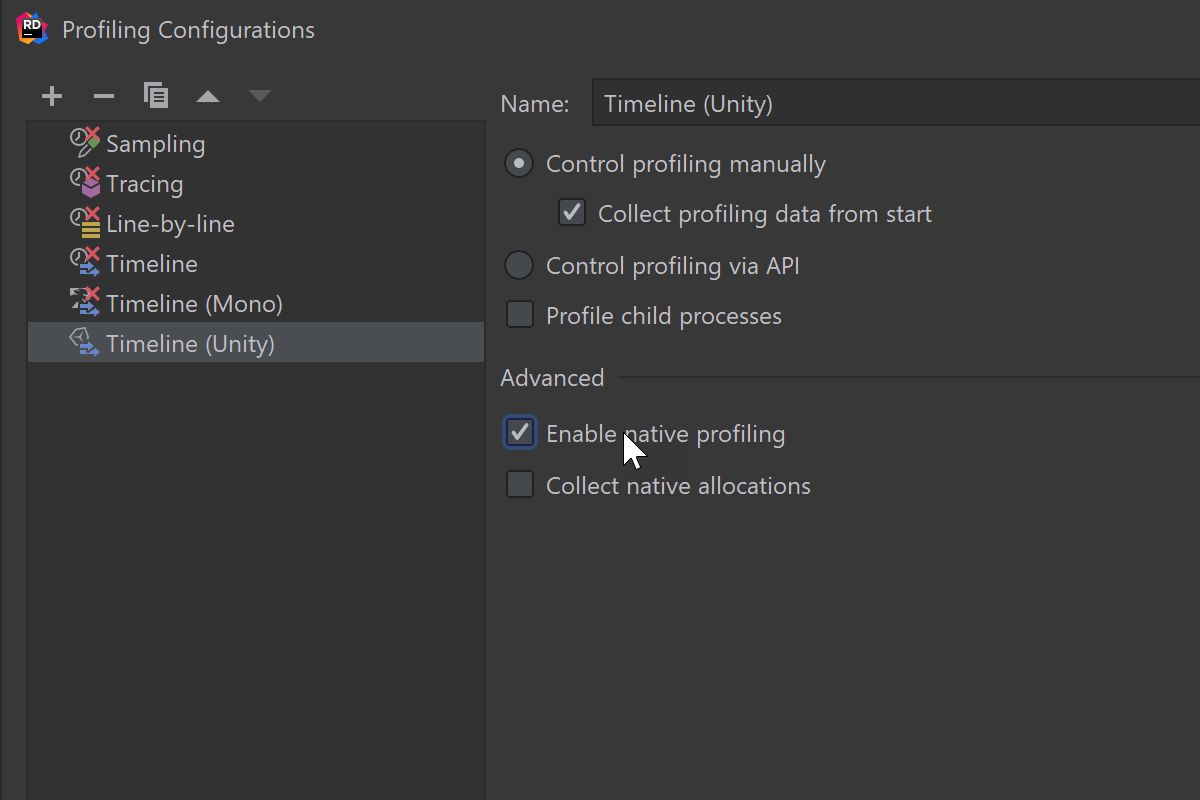Select the Timeline configuration in the list

[x=256, y=263]
